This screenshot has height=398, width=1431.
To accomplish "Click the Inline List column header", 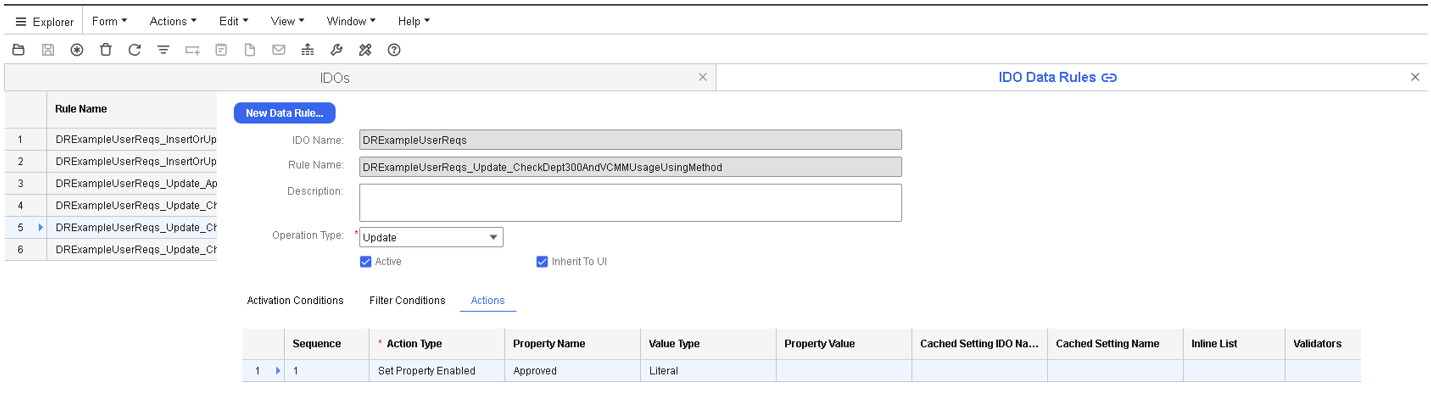I will pos(1234,343).
